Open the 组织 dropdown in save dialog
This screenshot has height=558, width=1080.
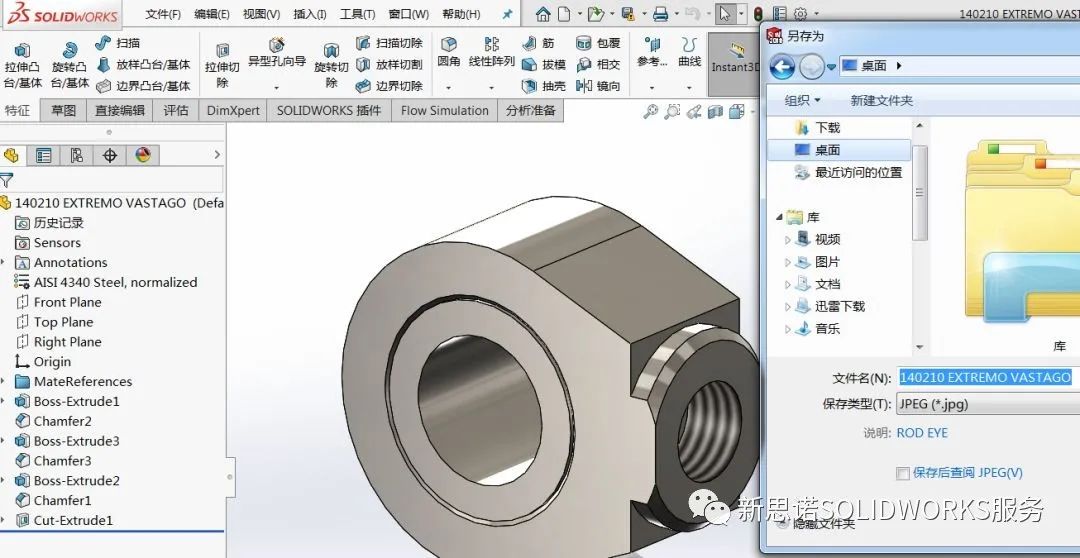pos(802,100)
